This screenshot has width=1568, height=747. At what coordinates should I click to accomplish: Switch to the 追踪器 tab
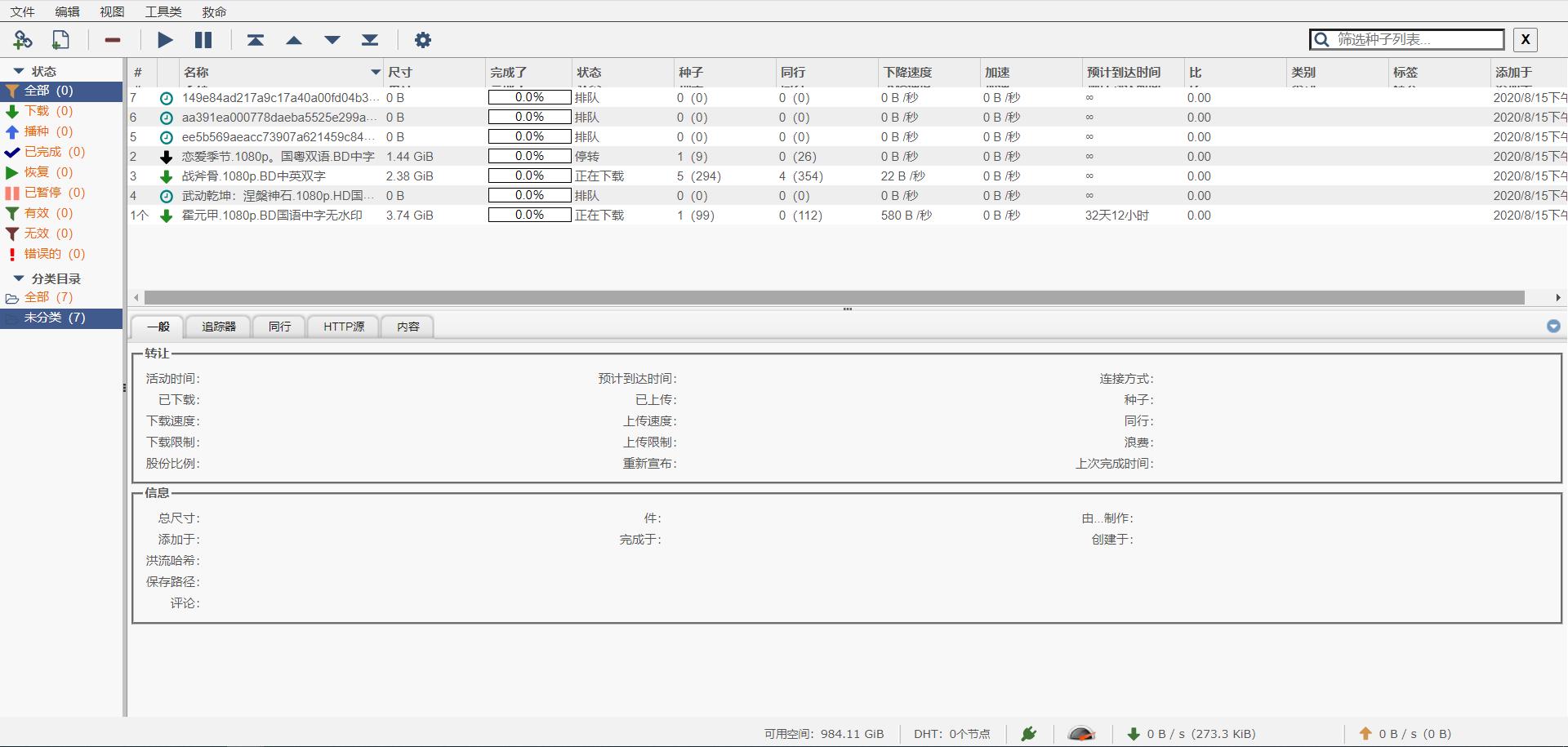(219, 327)
